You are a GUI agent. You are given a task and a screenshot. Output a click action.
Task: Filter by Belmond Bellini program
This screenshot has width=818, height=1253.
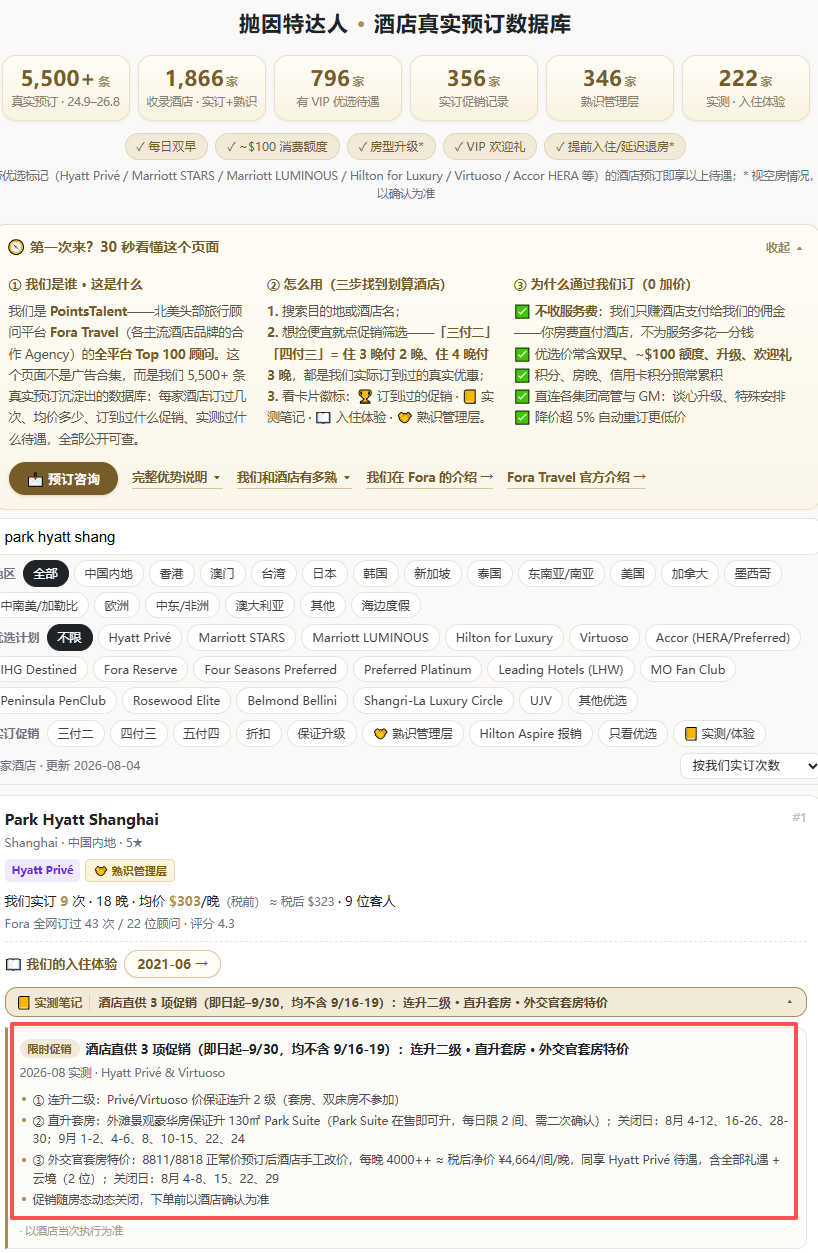pyautogui.click(x=292, y=701)
